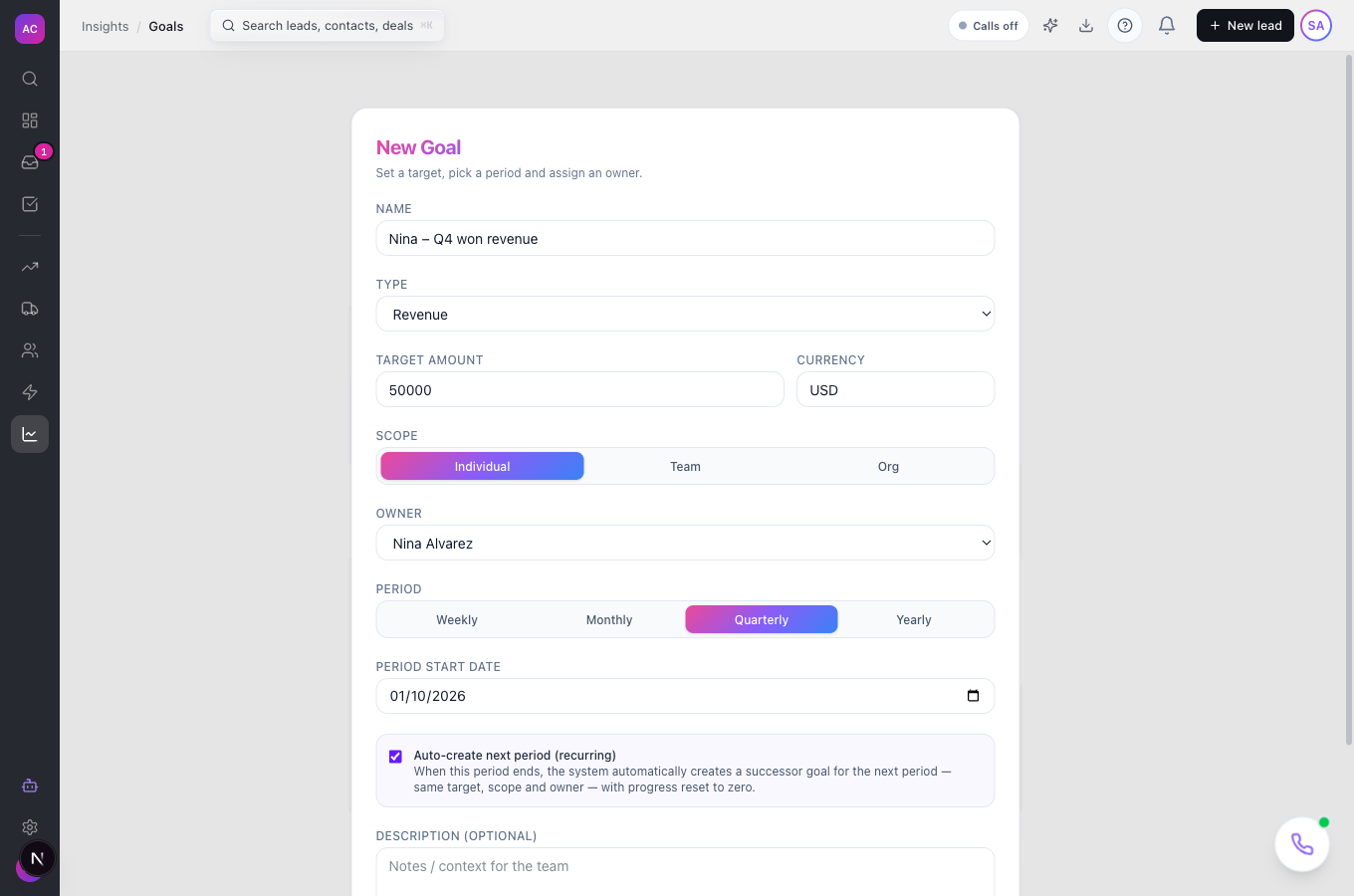Uncheck Auto-create next period checkbox

coord(395,757)
